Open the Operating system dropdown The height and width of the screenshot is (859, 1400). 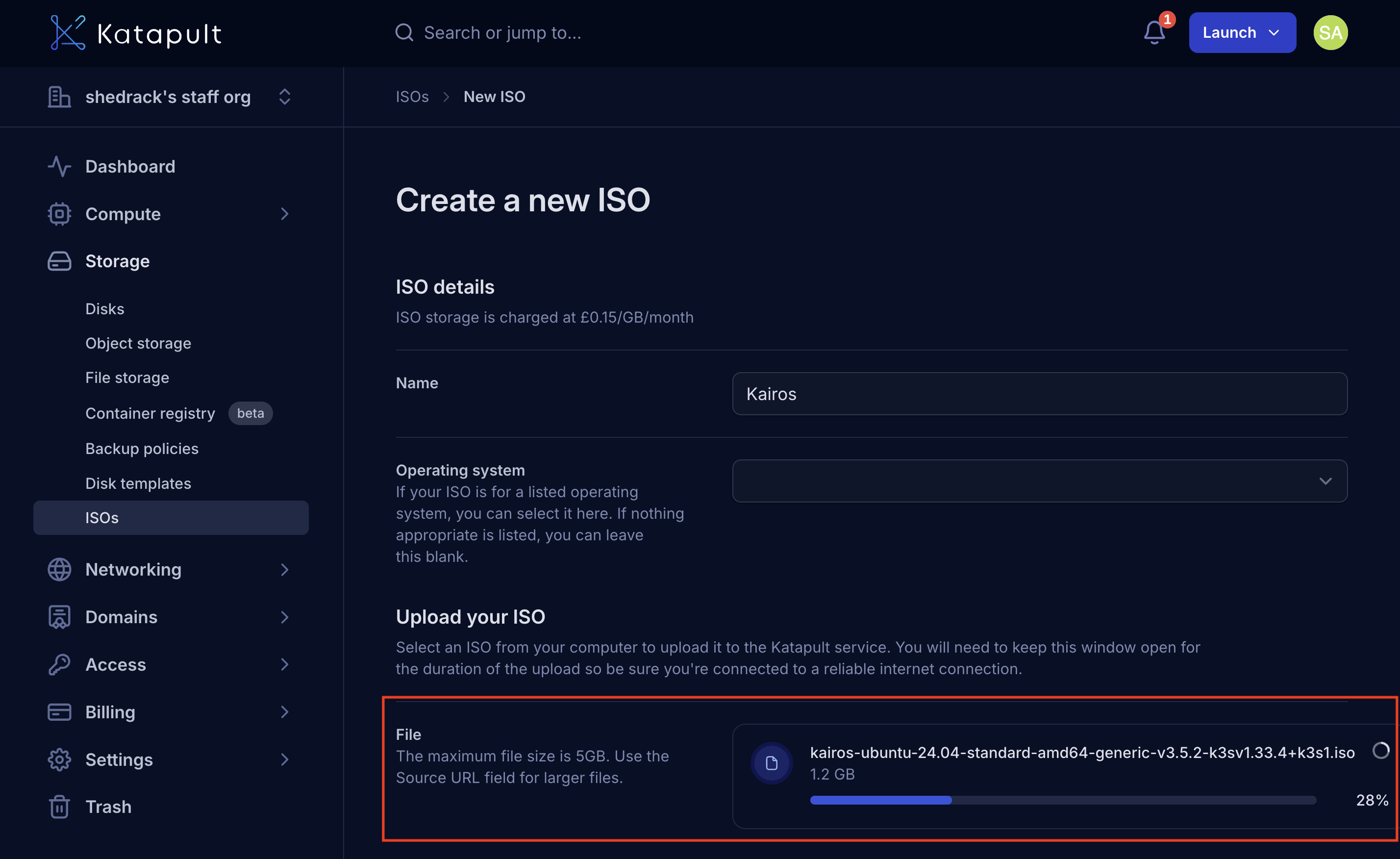point(1039,480)
